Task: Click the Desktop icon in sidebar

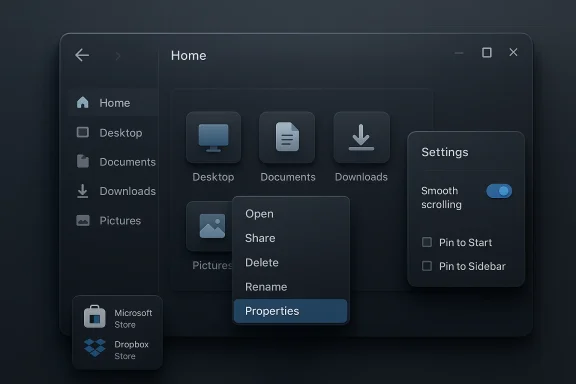Action: 83,132
